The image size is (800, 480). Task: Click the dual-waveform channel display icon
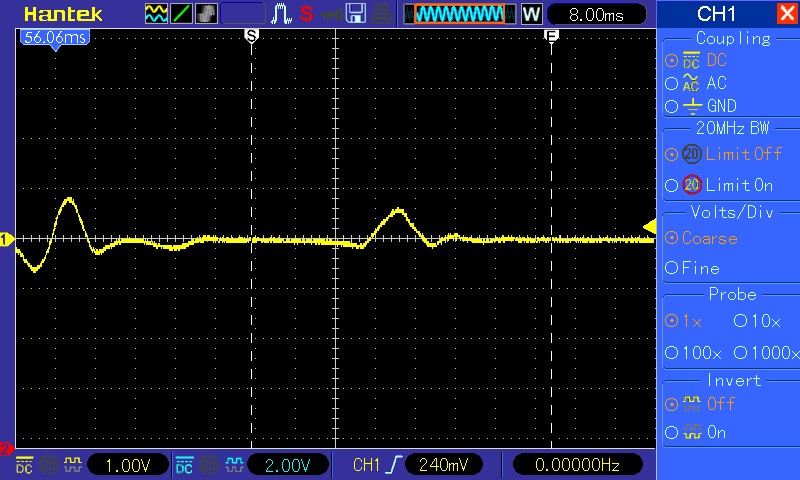tap(156, 14)
